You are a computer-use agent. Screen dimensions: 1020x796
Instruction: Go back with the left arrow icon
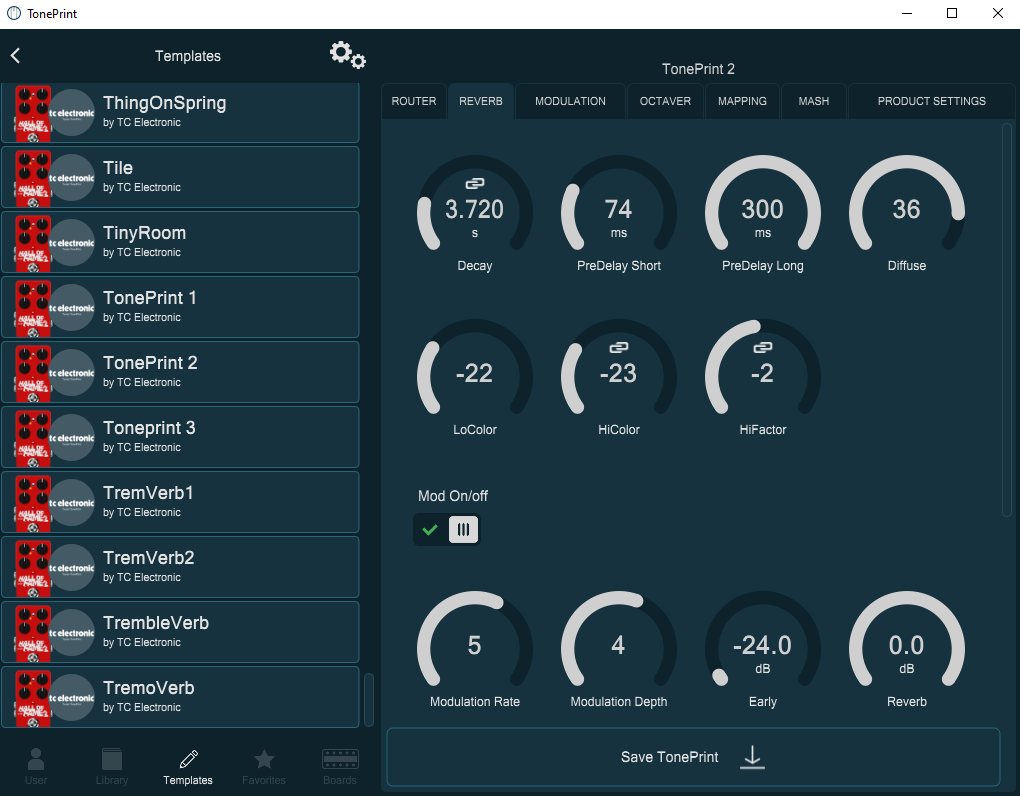click(x=16, y=56)
